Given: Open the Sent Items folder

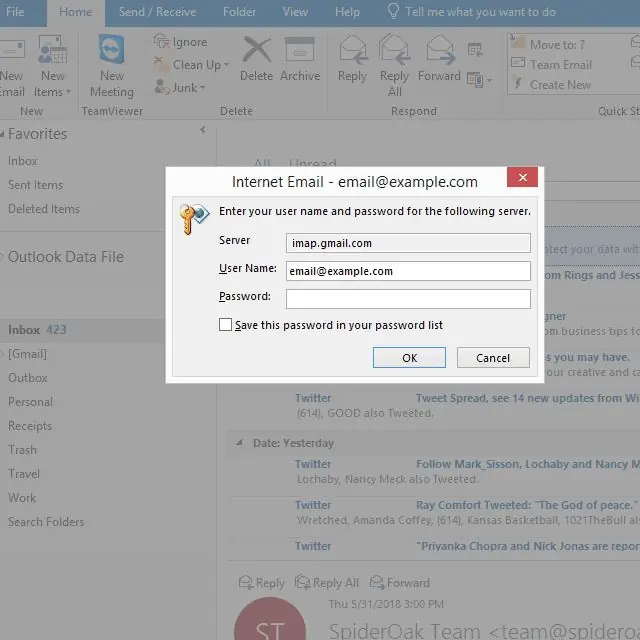Looking at the screenshot, I should (x=36, y=185).
